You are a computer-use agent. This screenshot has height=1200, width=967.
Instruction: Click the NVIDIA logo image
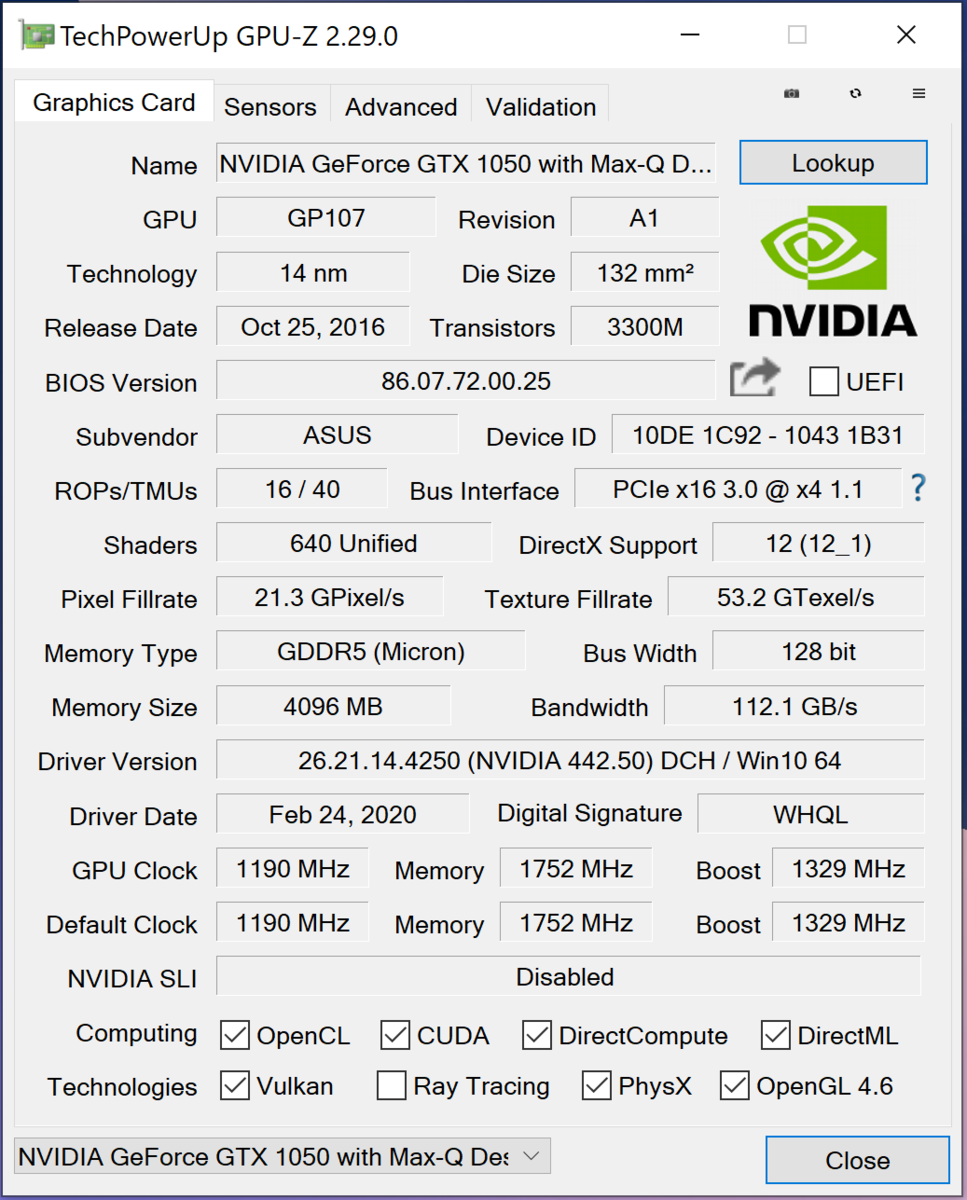(x=832, y=270)
